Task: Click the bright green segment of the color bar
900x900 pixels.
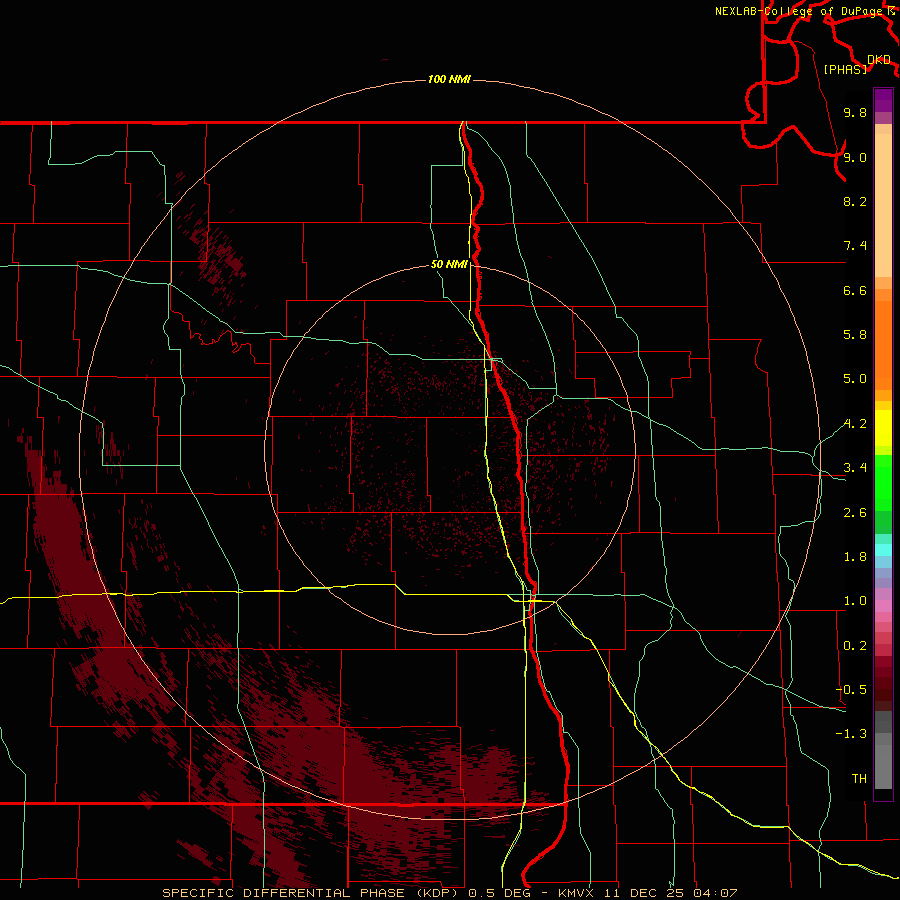Action: [x=883, y=483]
